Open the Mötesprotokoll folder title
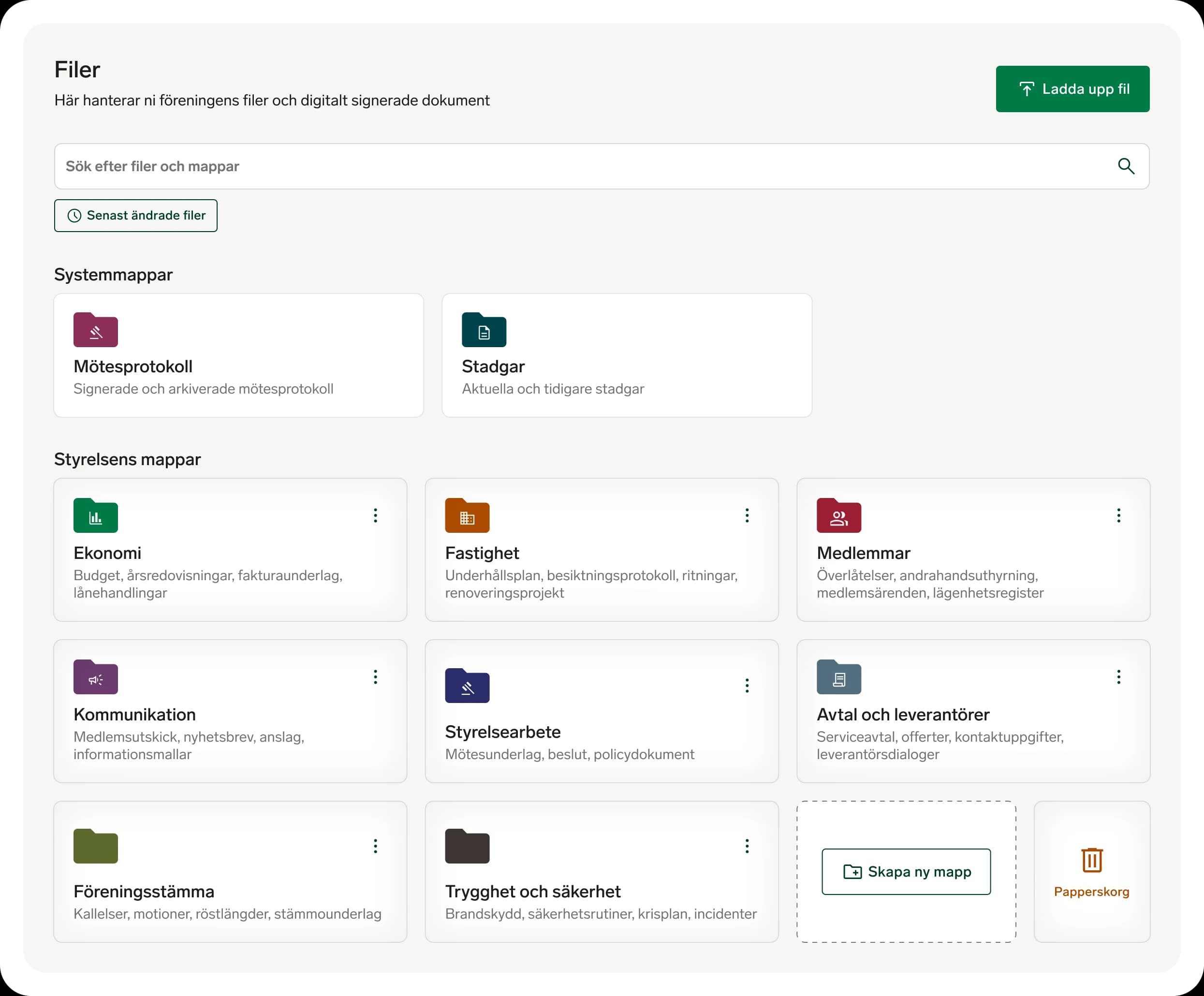 pyautogui.click(x=133, y=366)
